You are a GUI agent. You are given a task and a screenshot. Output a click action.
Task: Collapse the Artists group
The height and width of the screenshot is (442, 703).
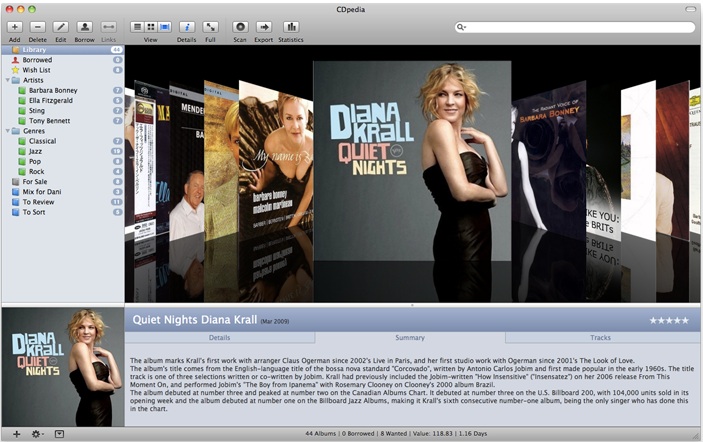[x=6, y=80]
